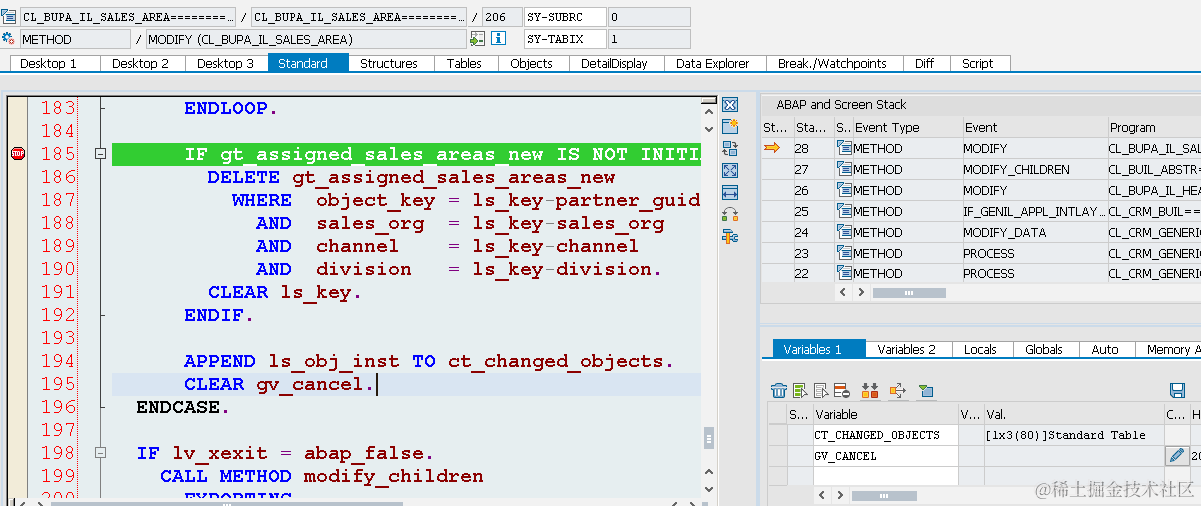1201x506 pixels.
Task: Click the green-flag layout icon in Variables toolbar
Action: 926,390
